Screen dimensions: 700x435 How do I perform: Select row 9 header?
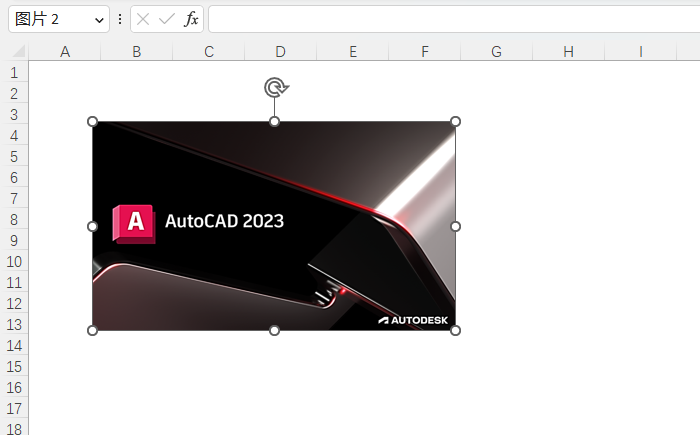tap(14, 240)
